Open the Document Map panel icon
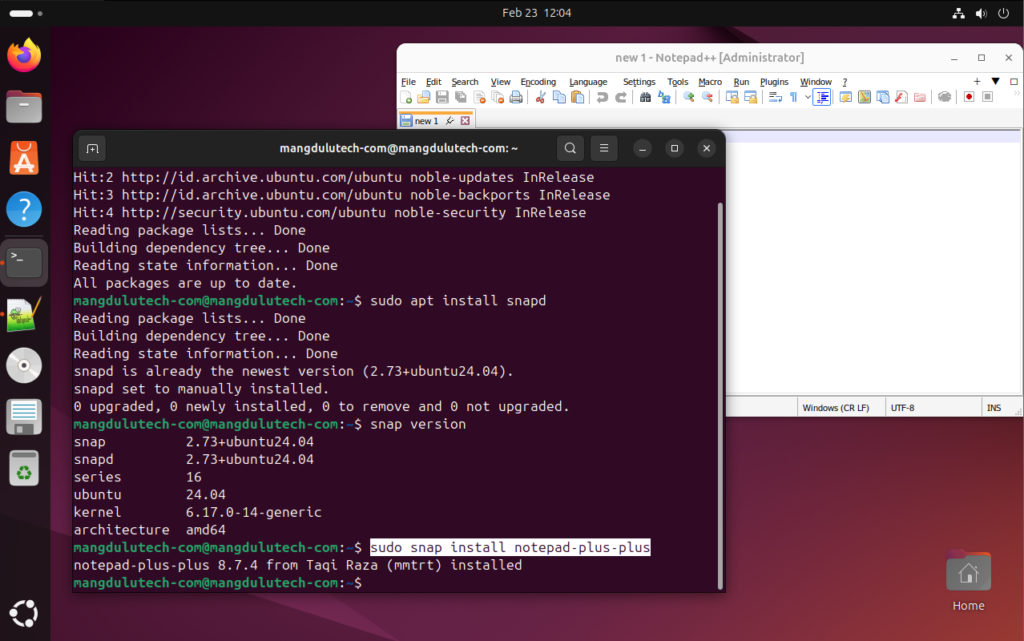 point(863,97)
